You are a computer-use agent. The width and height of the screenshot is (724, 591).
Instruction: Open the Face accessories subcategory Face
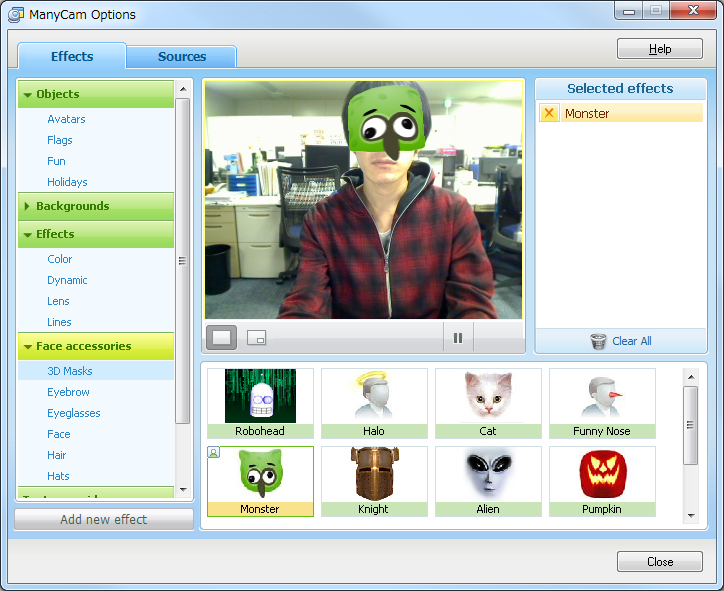tap(59, 434)
